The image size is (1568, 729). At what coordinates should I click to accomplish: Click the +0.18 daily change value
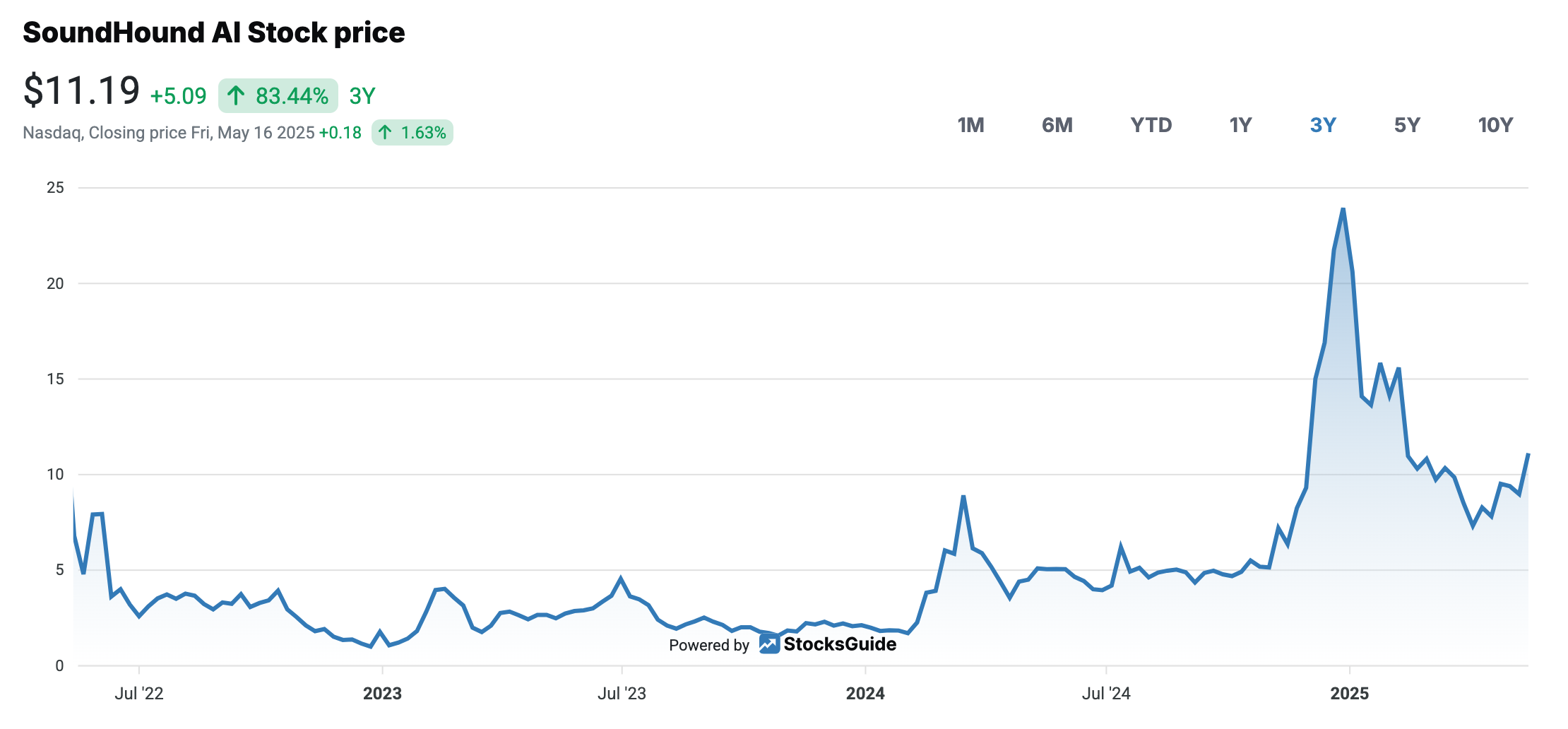pyautogui.click(x=340, y=133)
